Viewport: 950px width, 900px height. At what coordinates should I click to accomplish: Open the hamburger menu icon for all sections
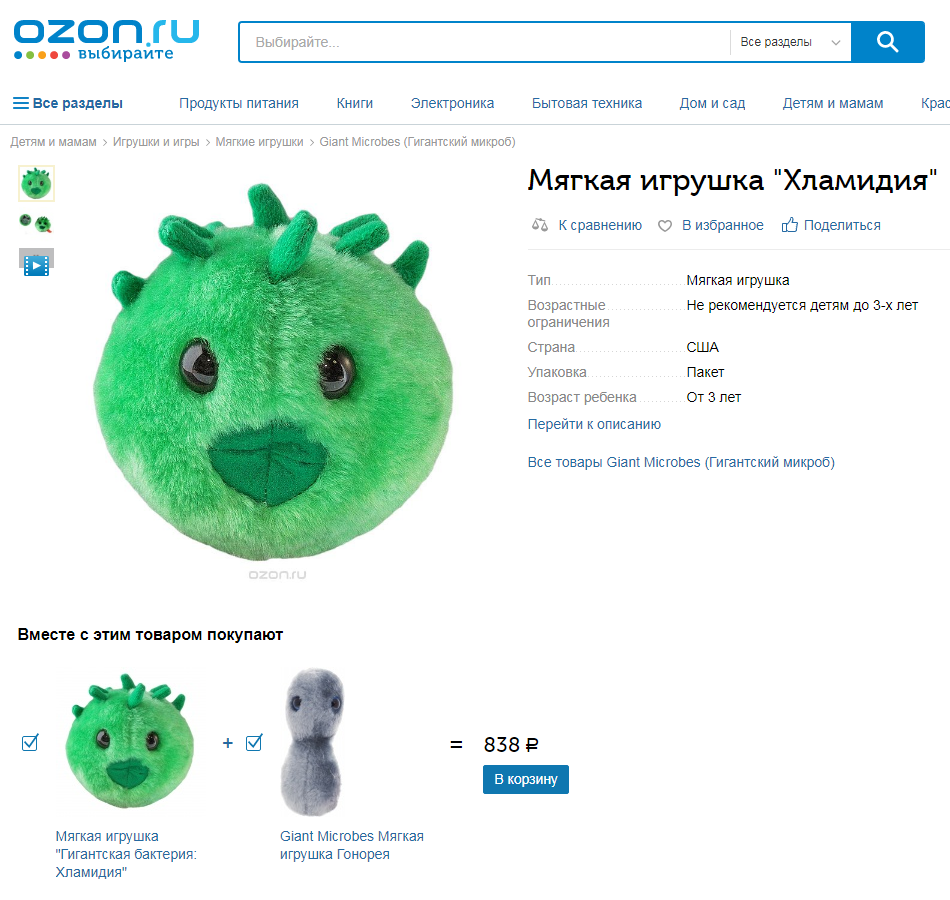[x=21, y=103]
